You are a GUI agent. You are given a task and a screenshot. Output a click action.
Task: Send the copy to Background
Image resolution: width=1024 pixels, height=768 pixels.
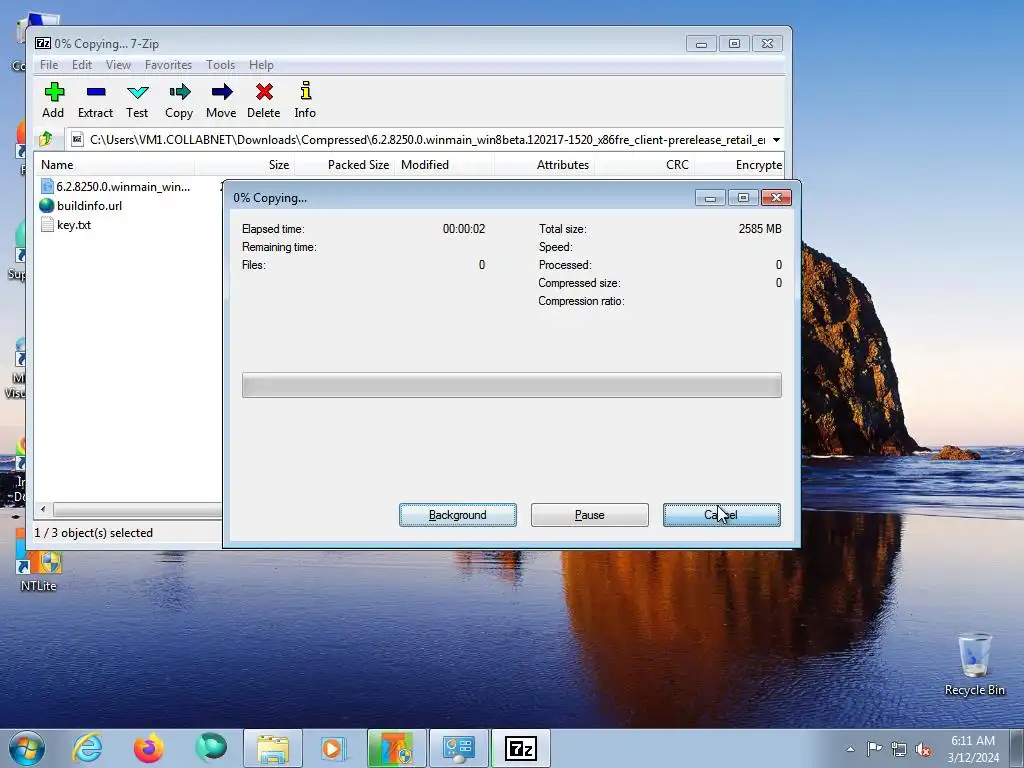(458, 515)
